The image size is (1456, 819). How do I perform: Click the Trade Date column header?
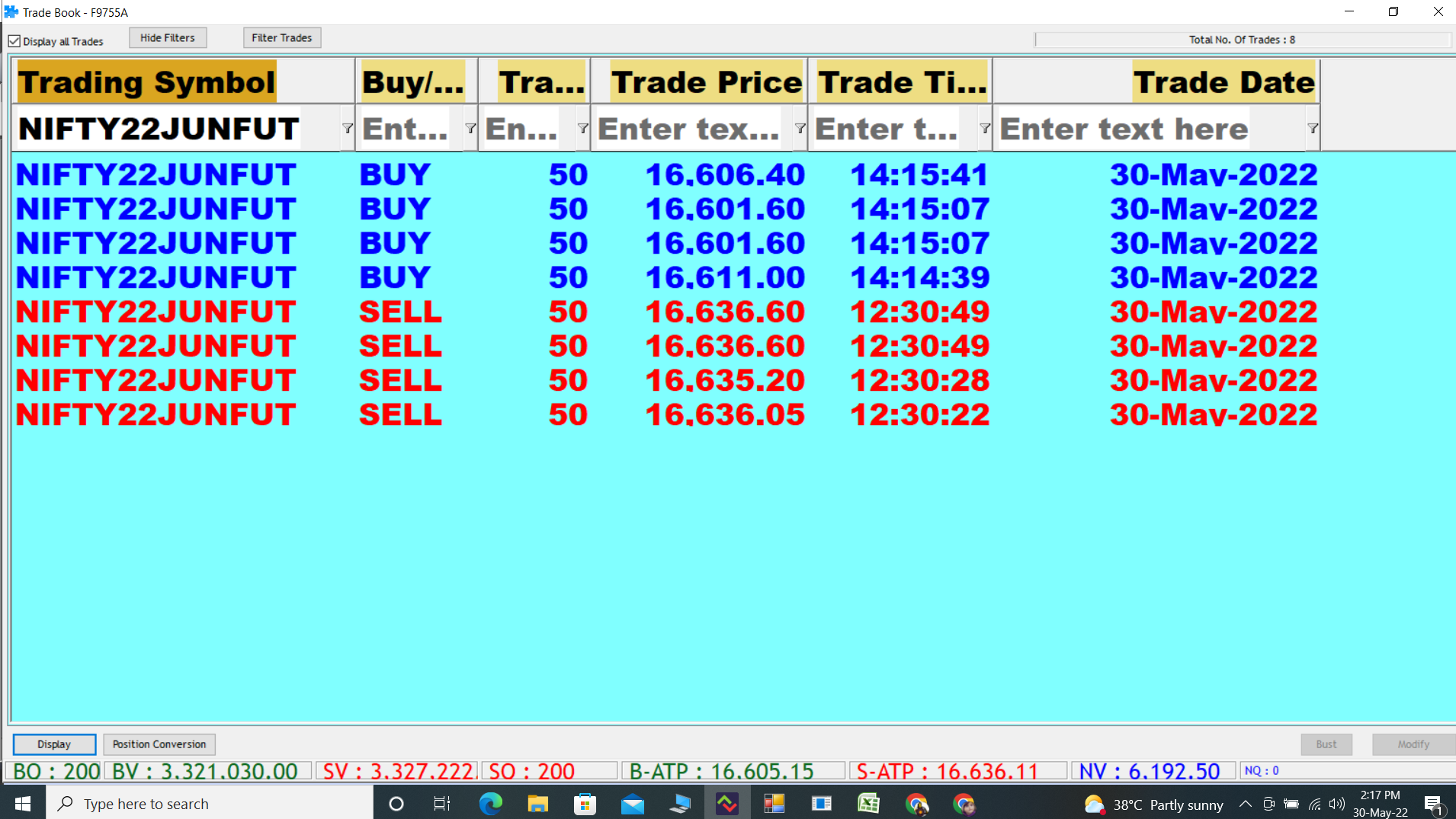click(1223, 82)
